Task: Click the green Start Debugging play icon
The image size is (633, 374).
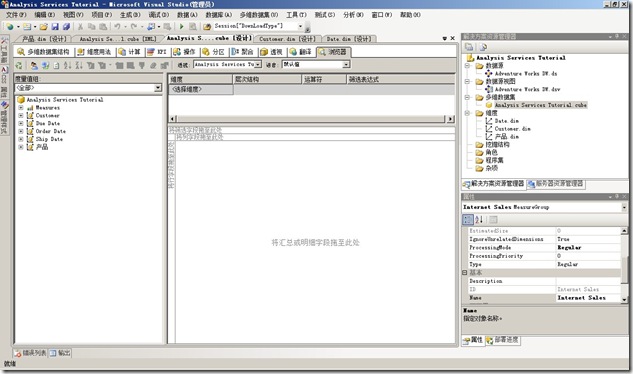Action: click(181, 27)
